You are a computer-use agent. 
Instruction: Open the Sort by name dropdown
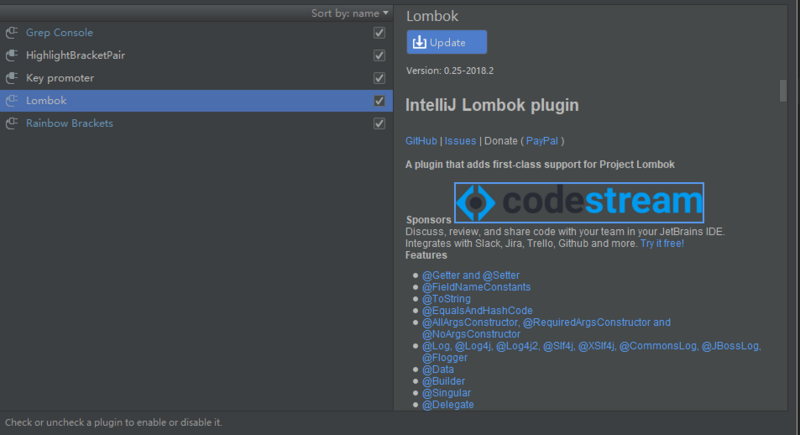[x=350, y=13]
